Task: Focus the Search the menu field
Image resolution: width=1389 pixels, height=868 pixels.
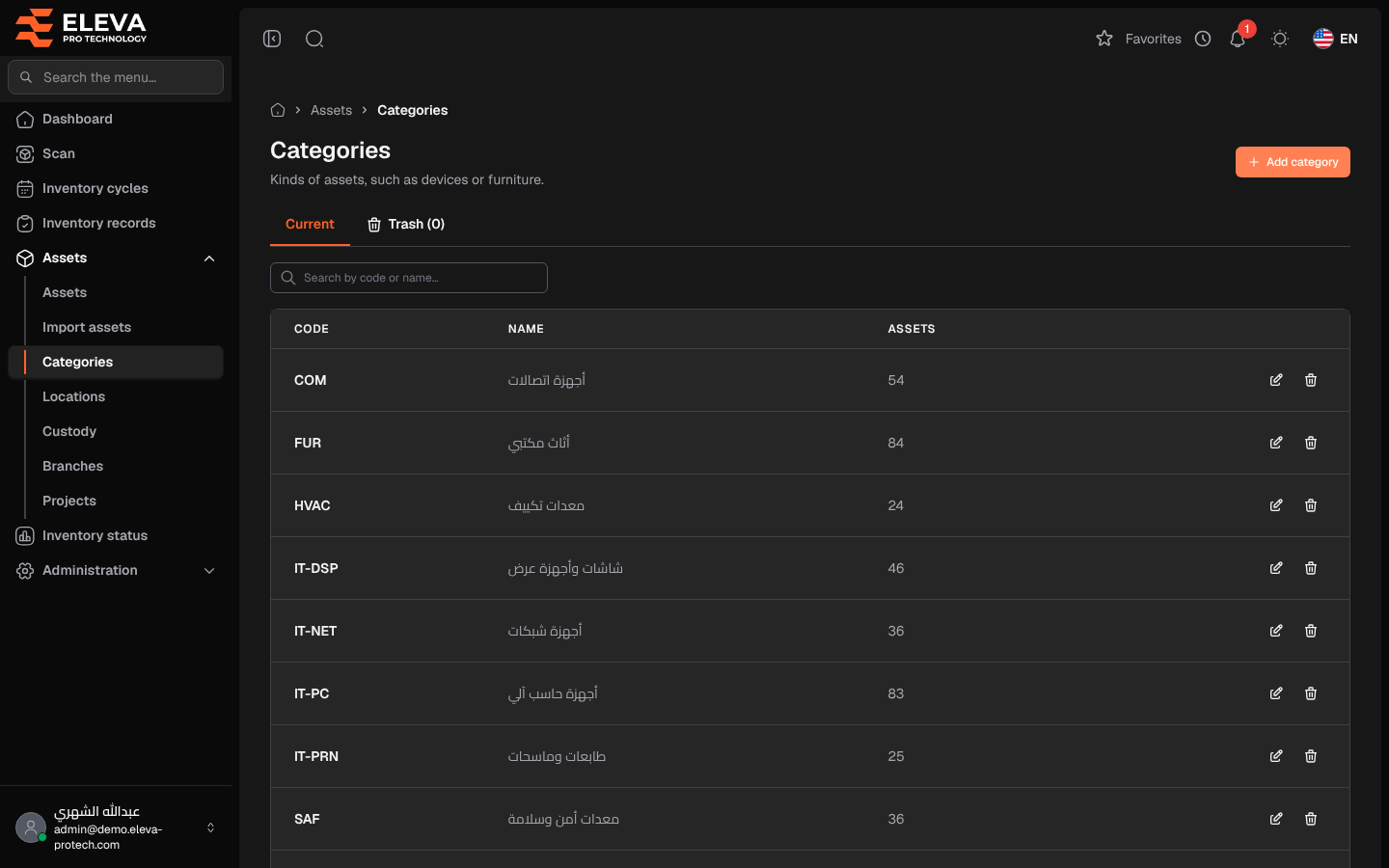Action: (x=116, y=77)
